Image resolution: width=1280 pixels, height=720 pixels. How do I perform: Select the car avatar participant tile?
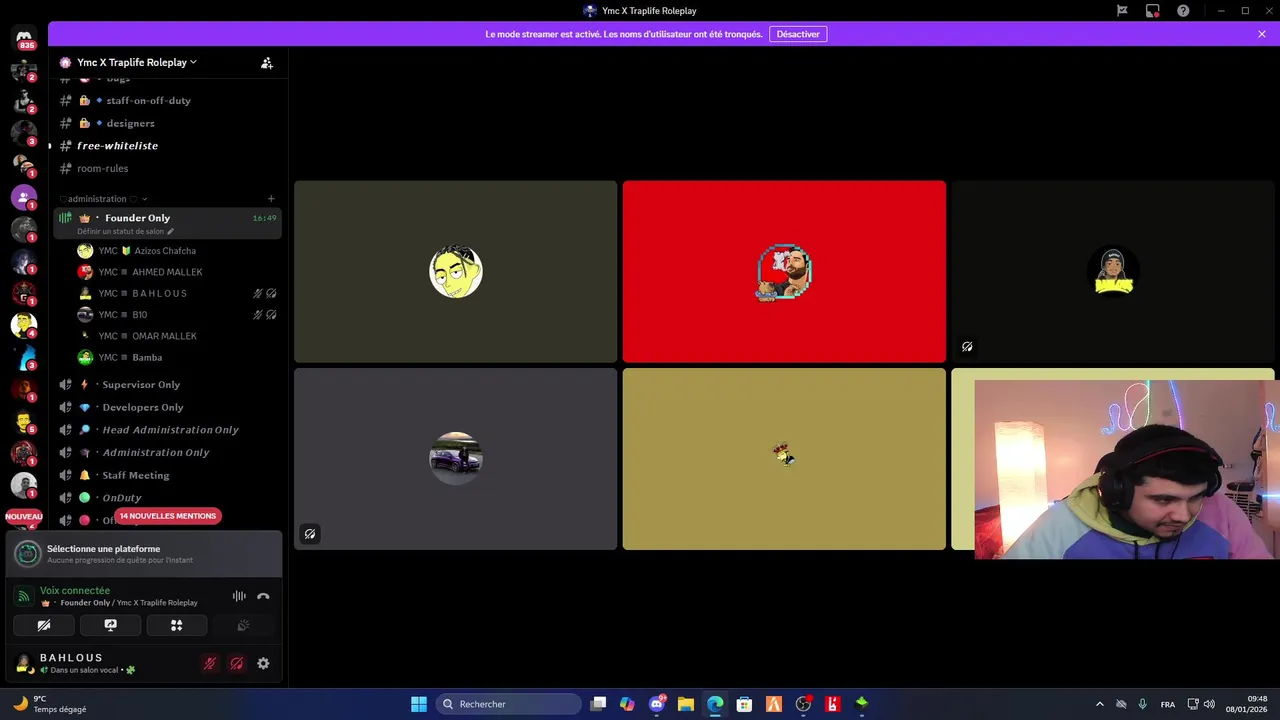pos(456,459)
